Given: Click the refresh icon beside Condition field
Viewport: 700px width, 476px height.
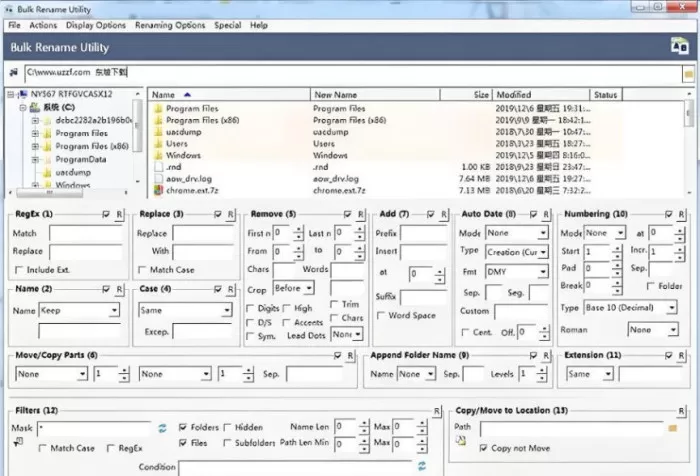Looking at the screenshot, I should tap(422, 466).
